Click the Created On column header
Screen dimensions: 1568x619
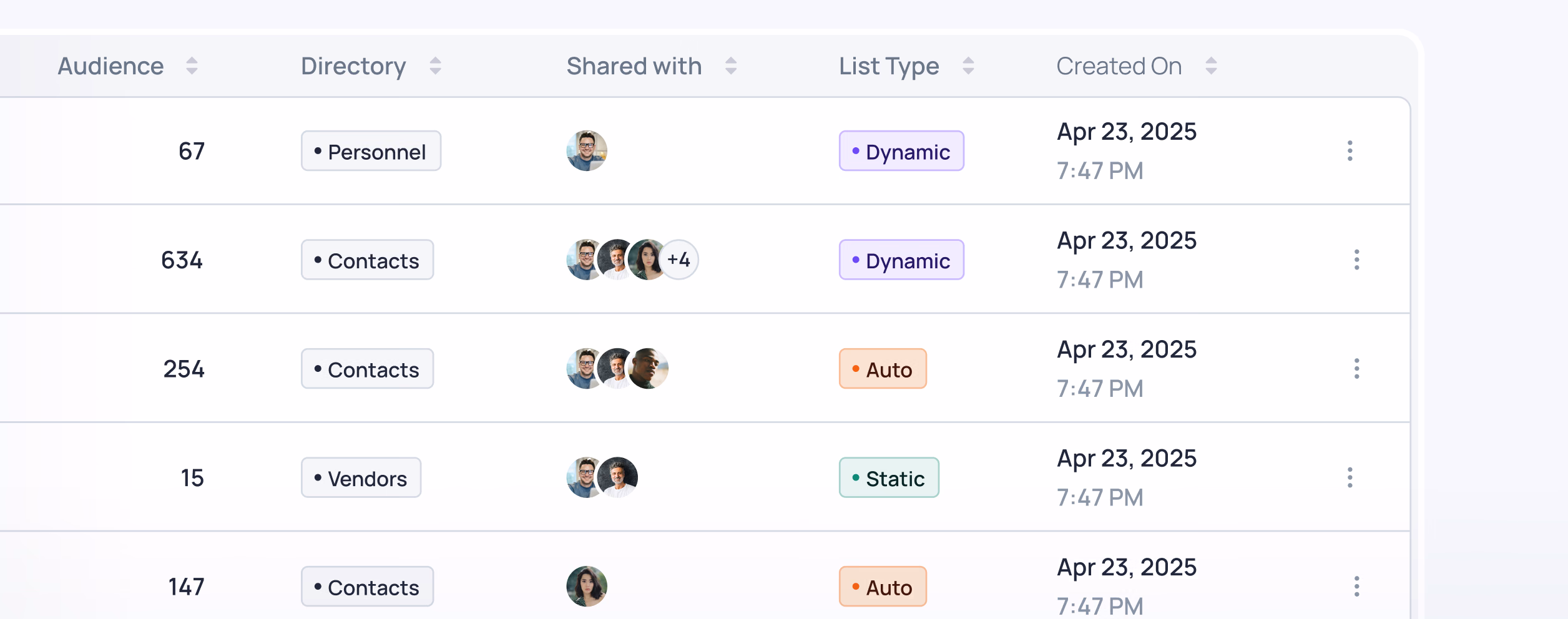coord(1119,66)
